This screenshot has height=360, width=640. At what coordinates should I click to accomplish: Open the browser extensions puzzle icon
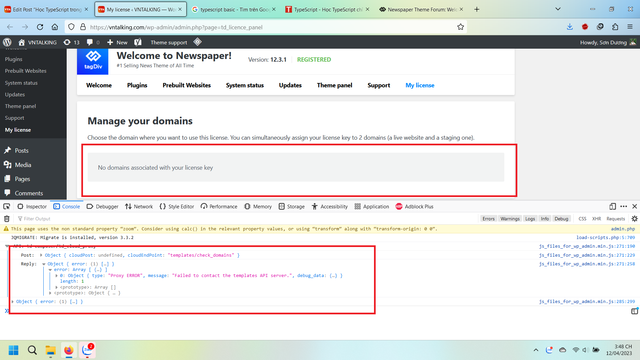click(x=615, y=27)
